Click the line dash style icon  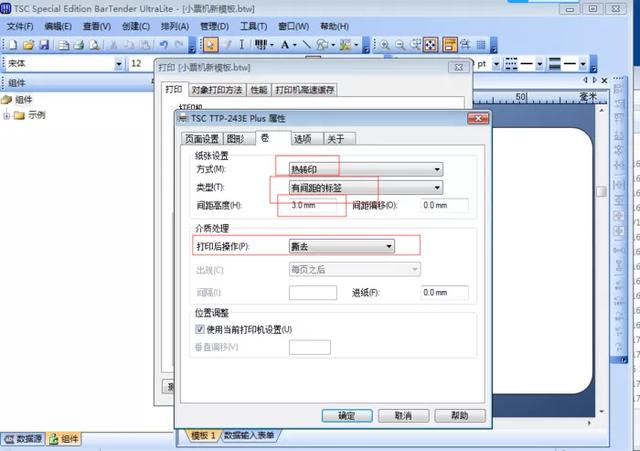pyautogui.click(x=511, y=64)
